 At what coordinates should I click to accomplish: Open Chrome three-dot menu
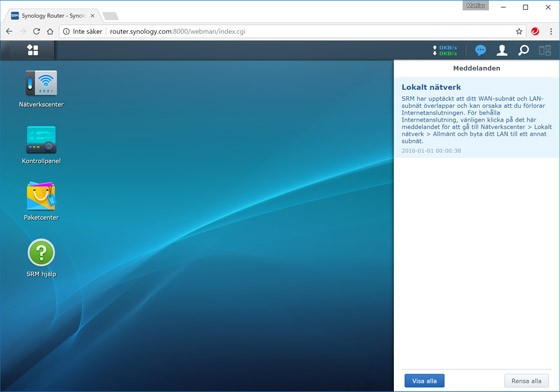tap(551, 31)
